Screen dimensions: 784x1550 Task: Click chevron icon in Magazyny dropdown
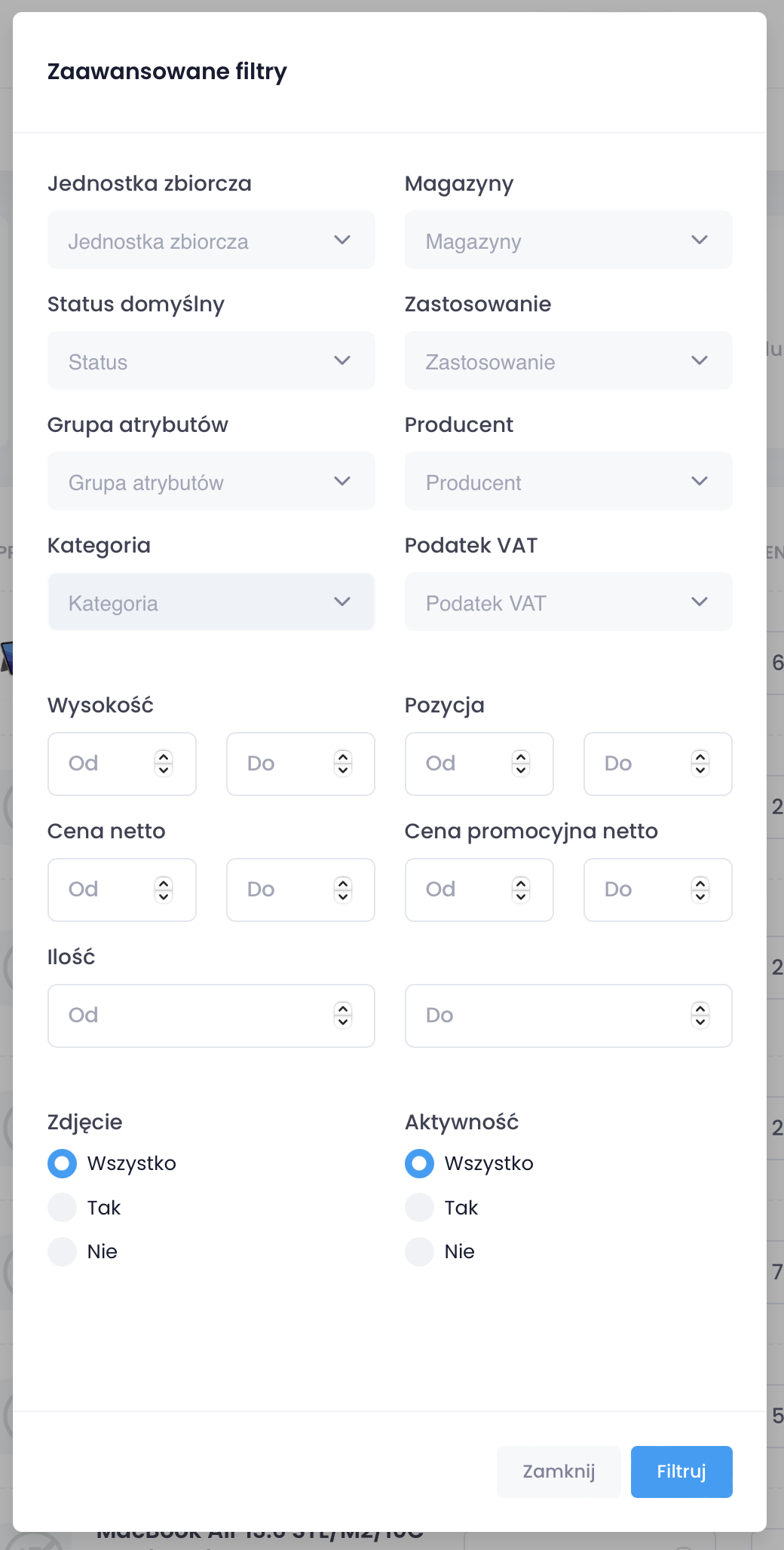pyautogui.click(x=700, y=240)
